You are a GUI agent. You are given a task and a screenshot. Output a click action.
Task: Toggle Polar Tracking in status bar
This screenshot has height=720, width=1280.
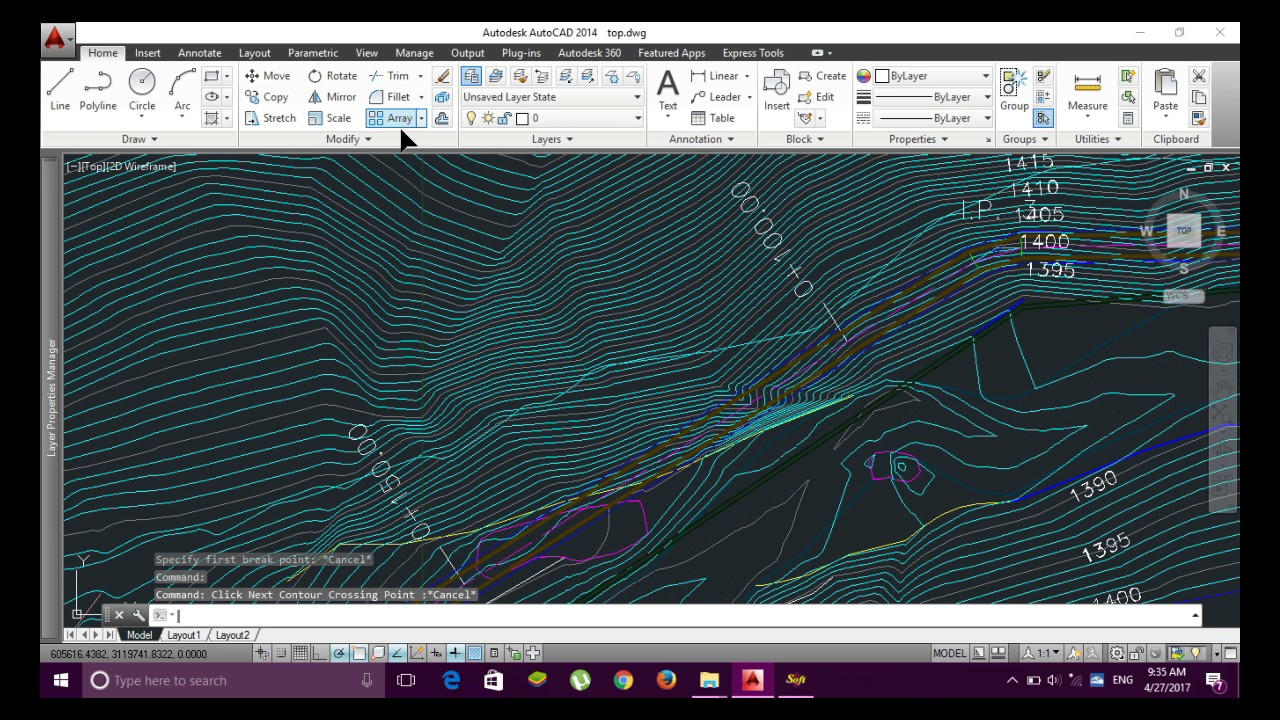(339, 654)
